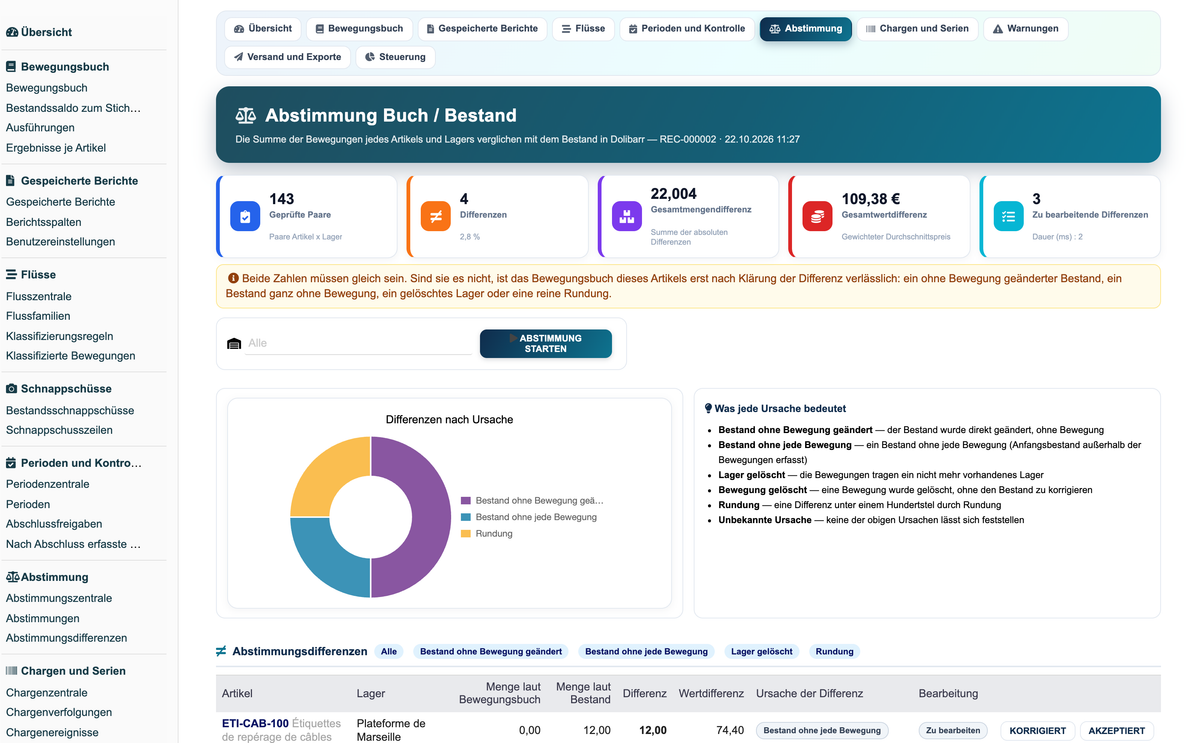Open Schnappschusszeilen sidebar link
Image resolution: width=1200 pixels, height=743 pixels.
[59, 430]
